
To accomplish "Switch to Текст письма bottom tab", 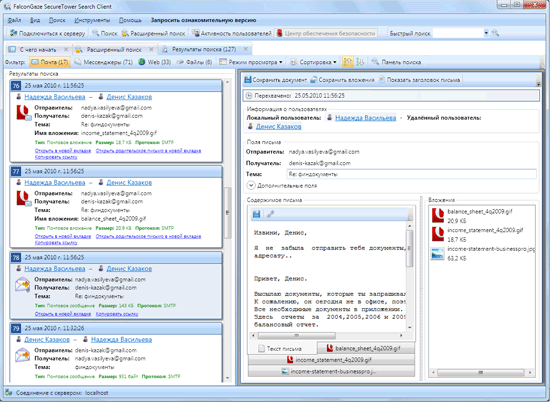I will coord(282,349).
